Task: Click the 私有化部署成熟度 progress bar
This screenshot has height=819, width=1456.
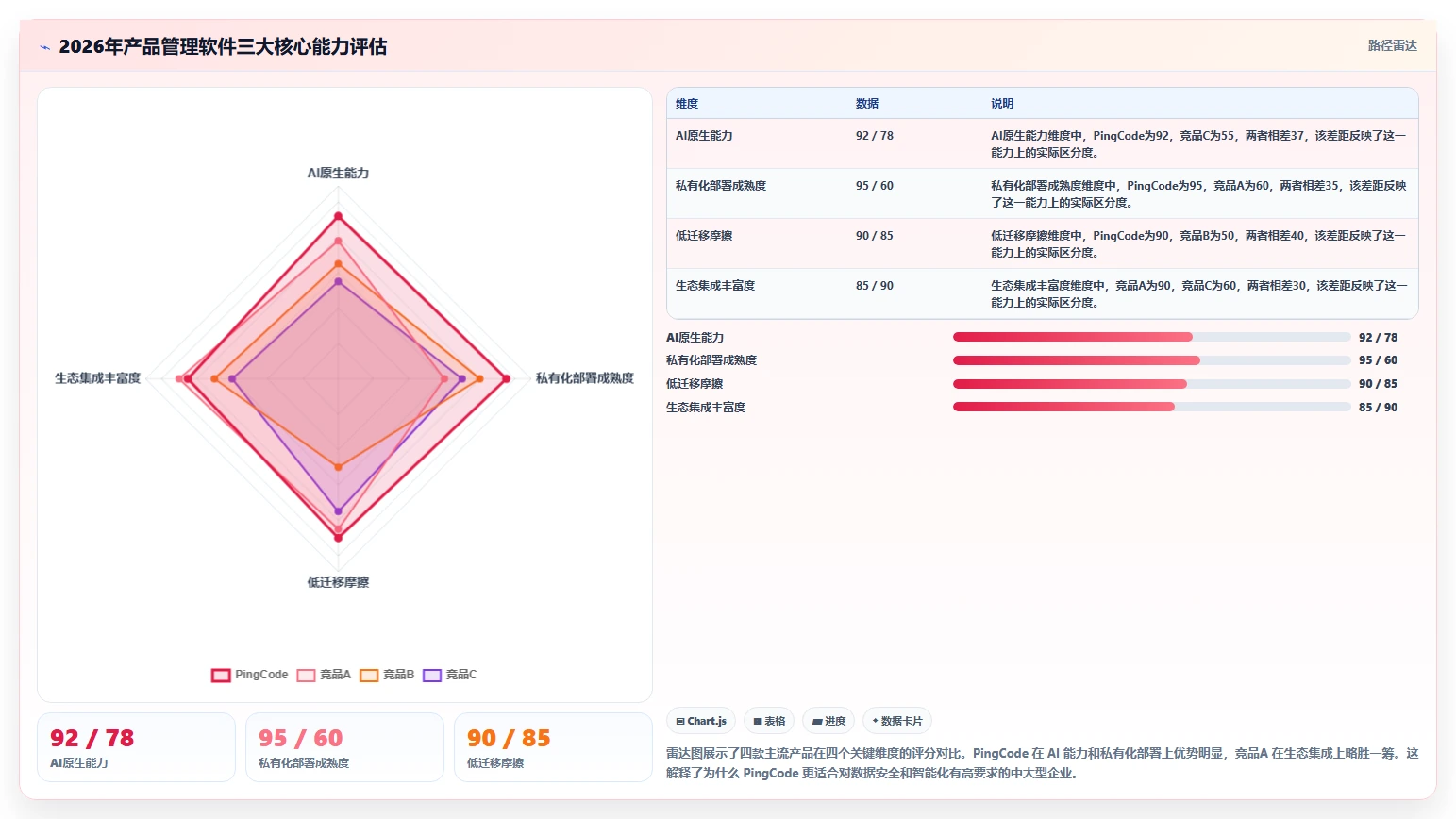Action: pyautogui.click(x=1151, y=360)
